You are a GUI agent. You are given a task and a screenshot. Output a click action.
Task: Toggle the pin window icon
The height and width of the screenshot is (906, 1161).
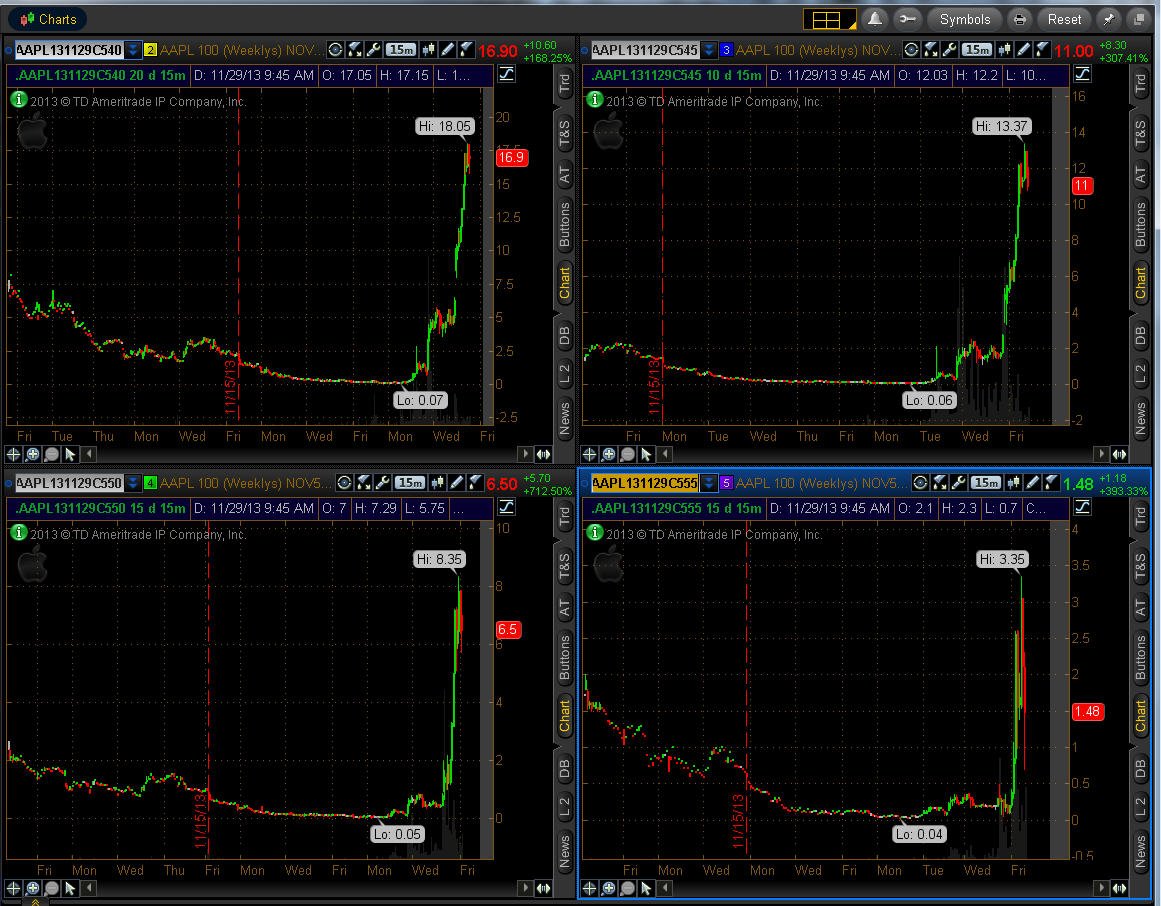(1108, 19)
